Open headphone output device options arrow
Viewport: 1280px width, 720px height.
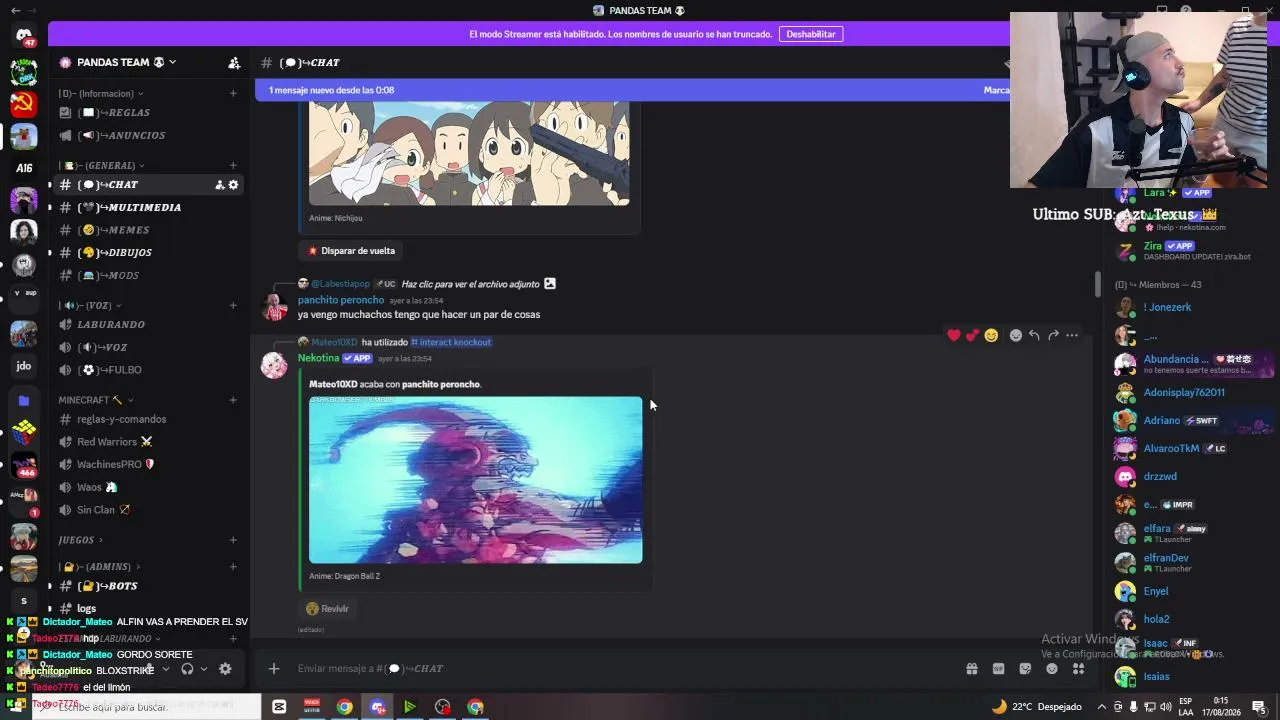204,669
